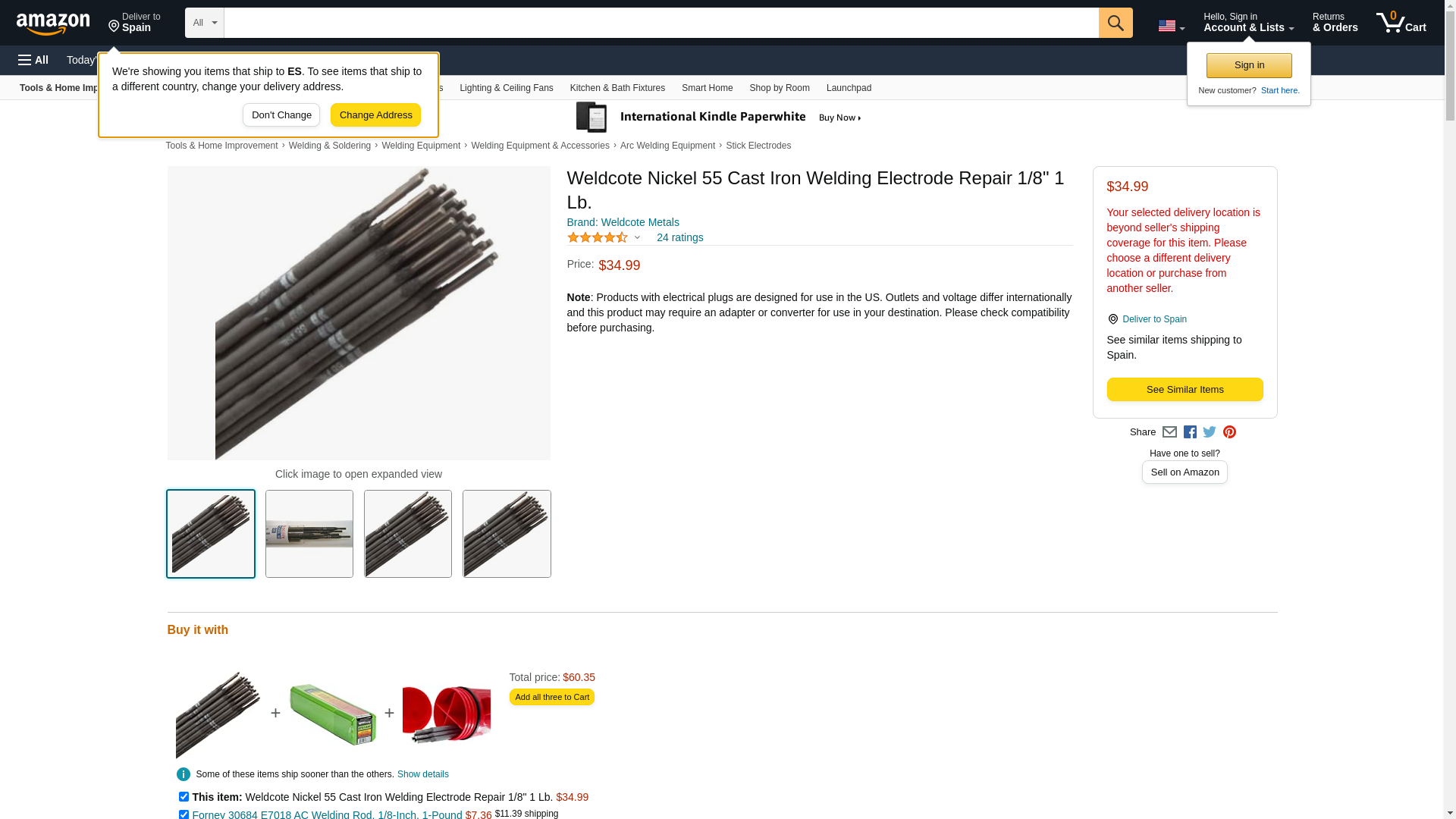Expand the All search category dropdown
This screenshot has height=819, width=1456.
click(205, 23)
